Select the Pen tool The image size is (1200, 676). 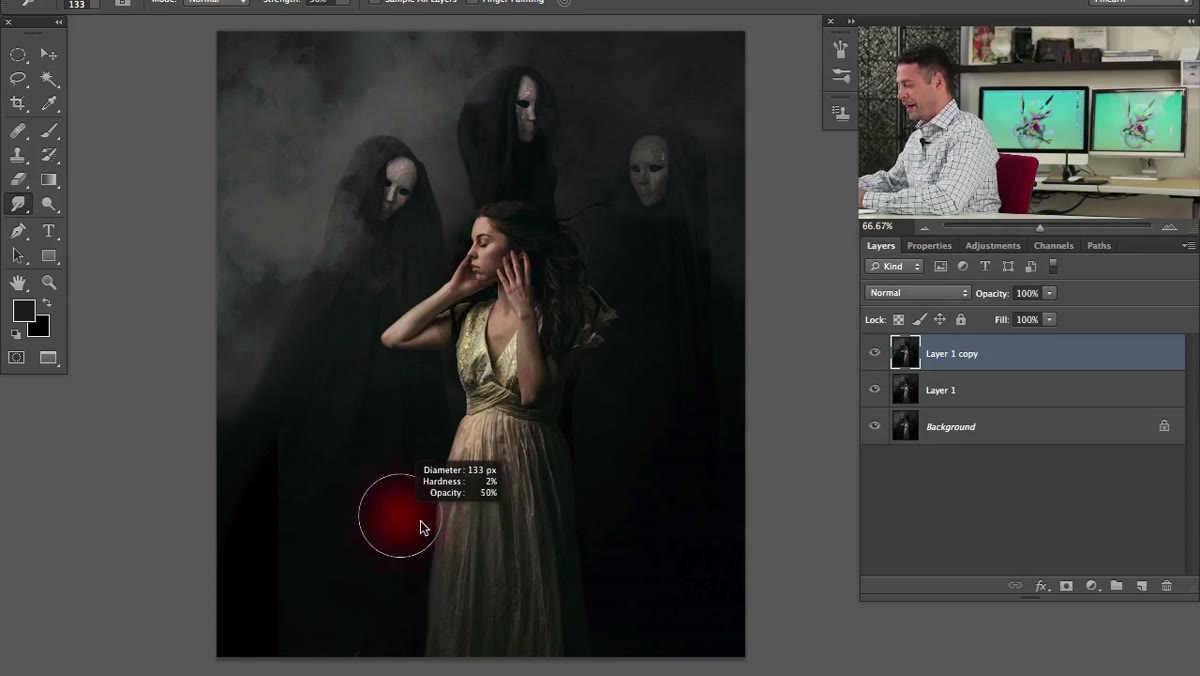[x=18, y=231]
